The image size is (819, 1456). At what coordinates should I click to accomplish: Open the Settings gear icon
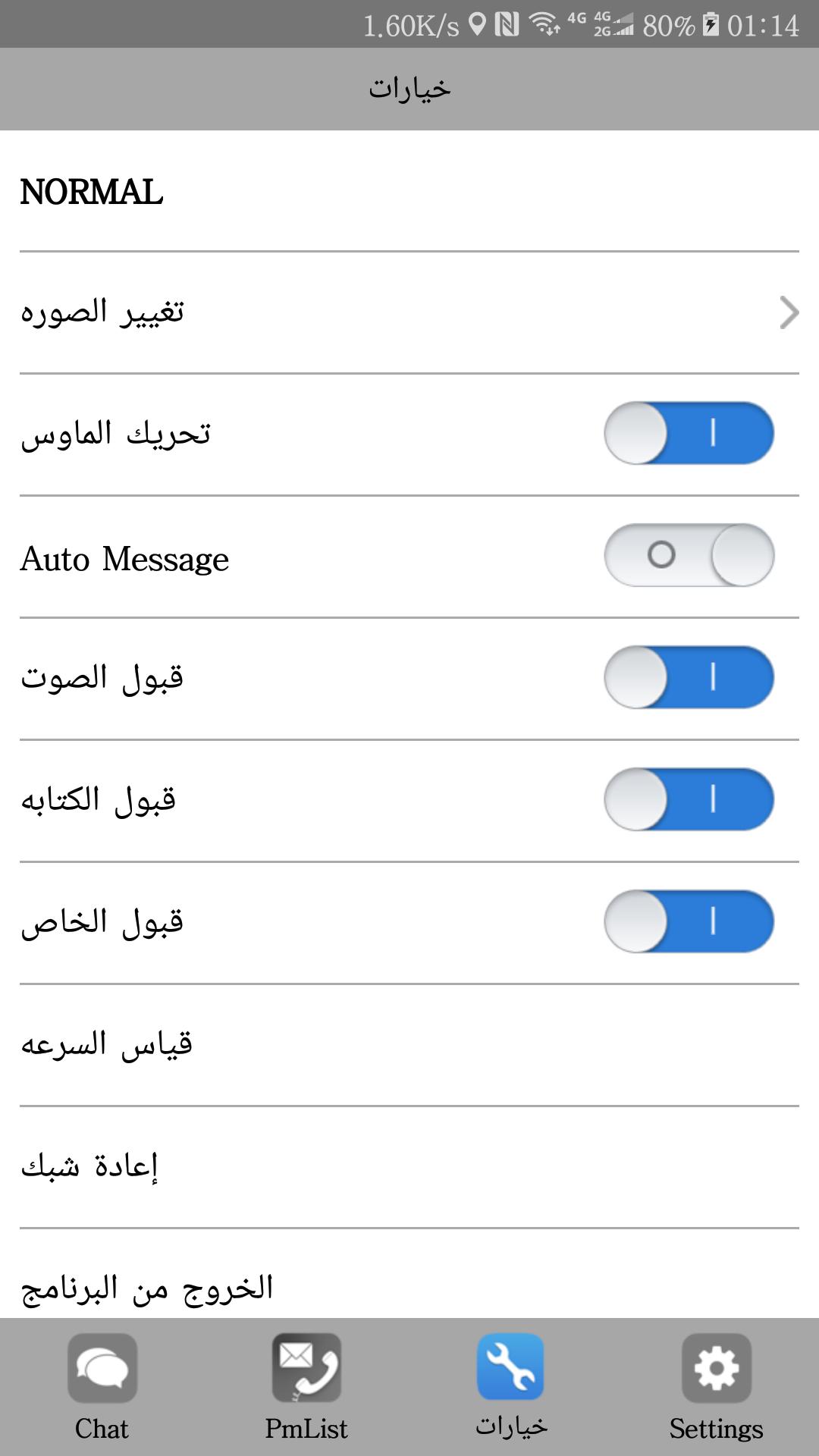click(x=716, y=1368)
